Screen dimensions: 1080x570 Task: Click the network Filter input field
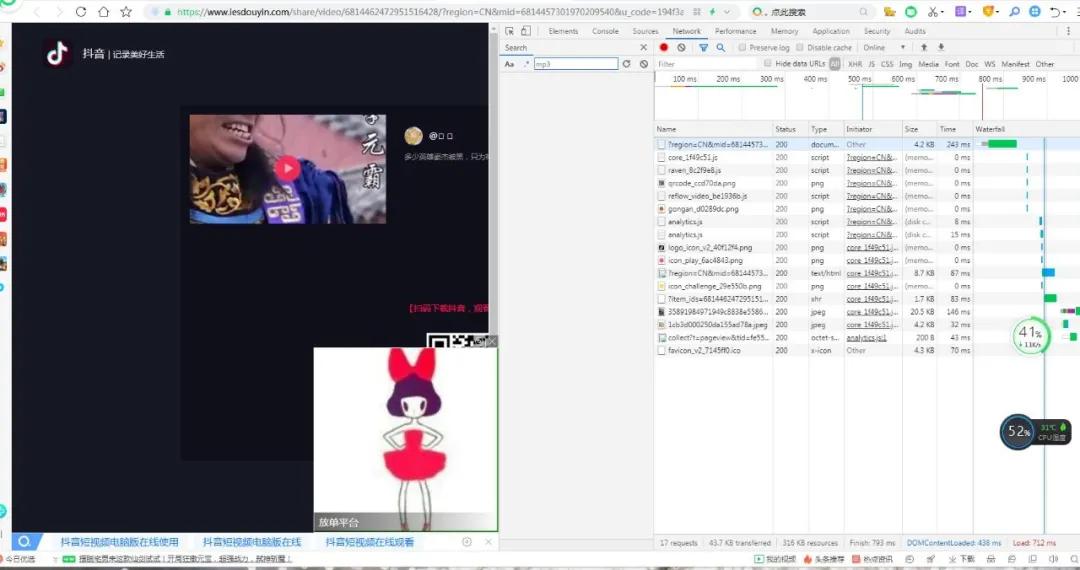[706, 64]
